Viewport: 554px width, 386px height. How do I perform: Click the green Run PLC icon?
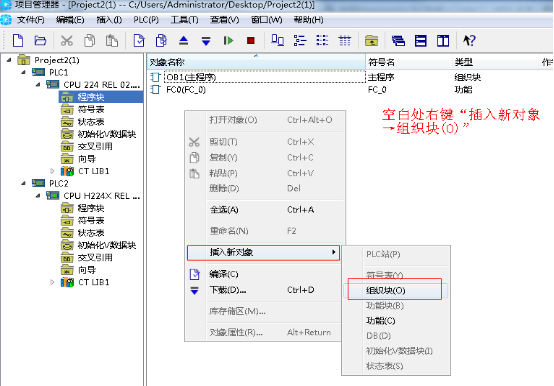click(x=229, y=41)
